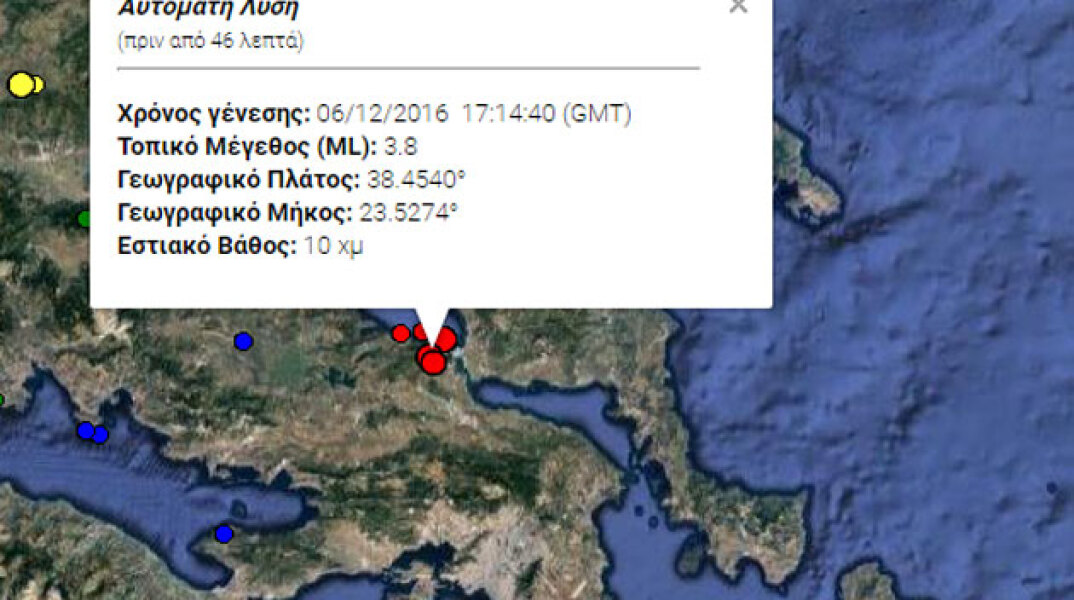The width and height of the screenshot is (1074, 600).
Task: Click the latitude value 38.4540°
Action: pos(416,179)
